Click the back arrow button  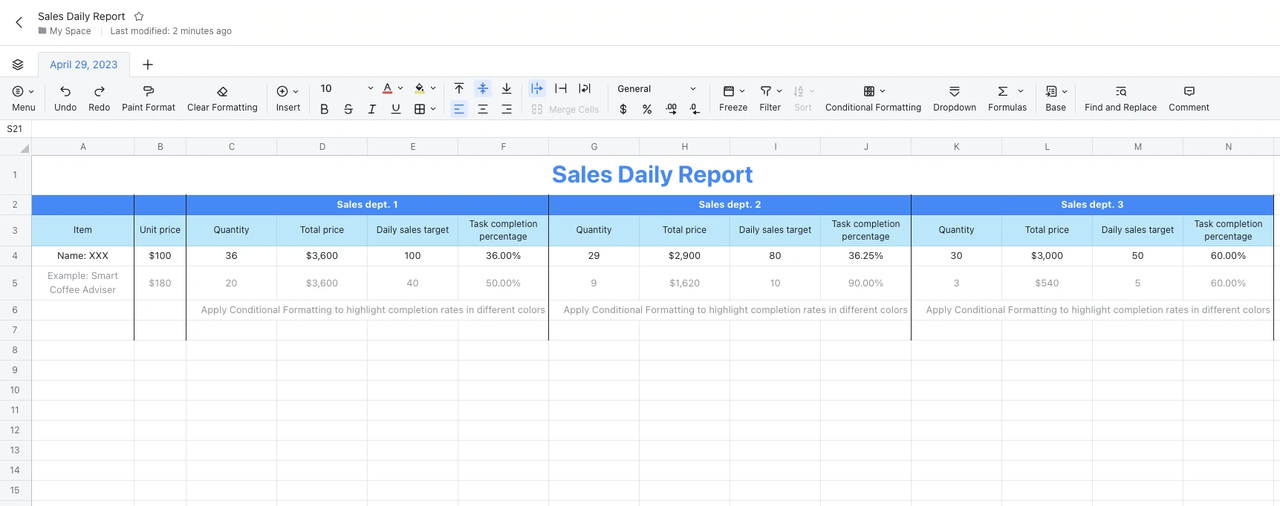tap(18, 22)
